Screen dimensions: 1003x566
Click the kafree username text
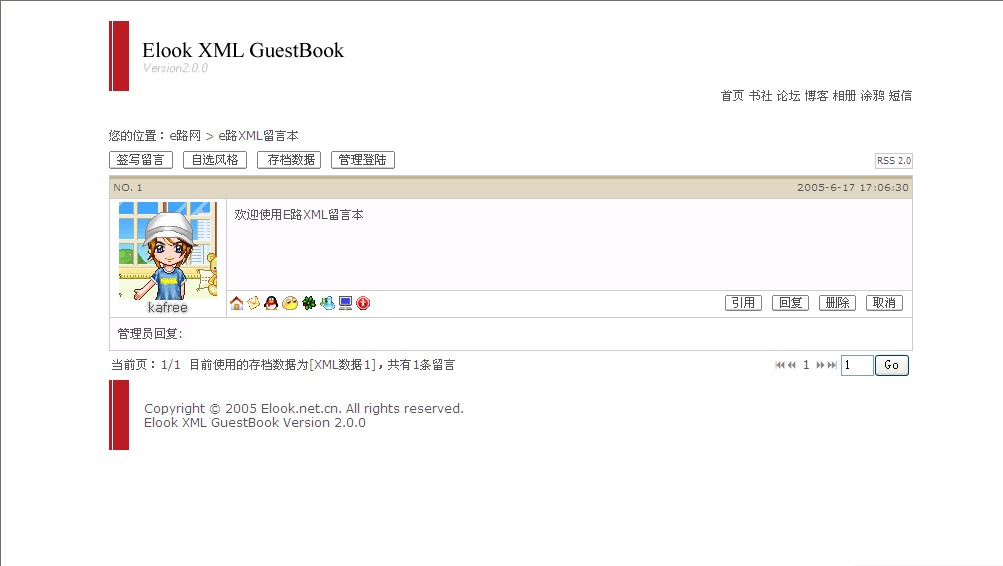click(168, 308)
